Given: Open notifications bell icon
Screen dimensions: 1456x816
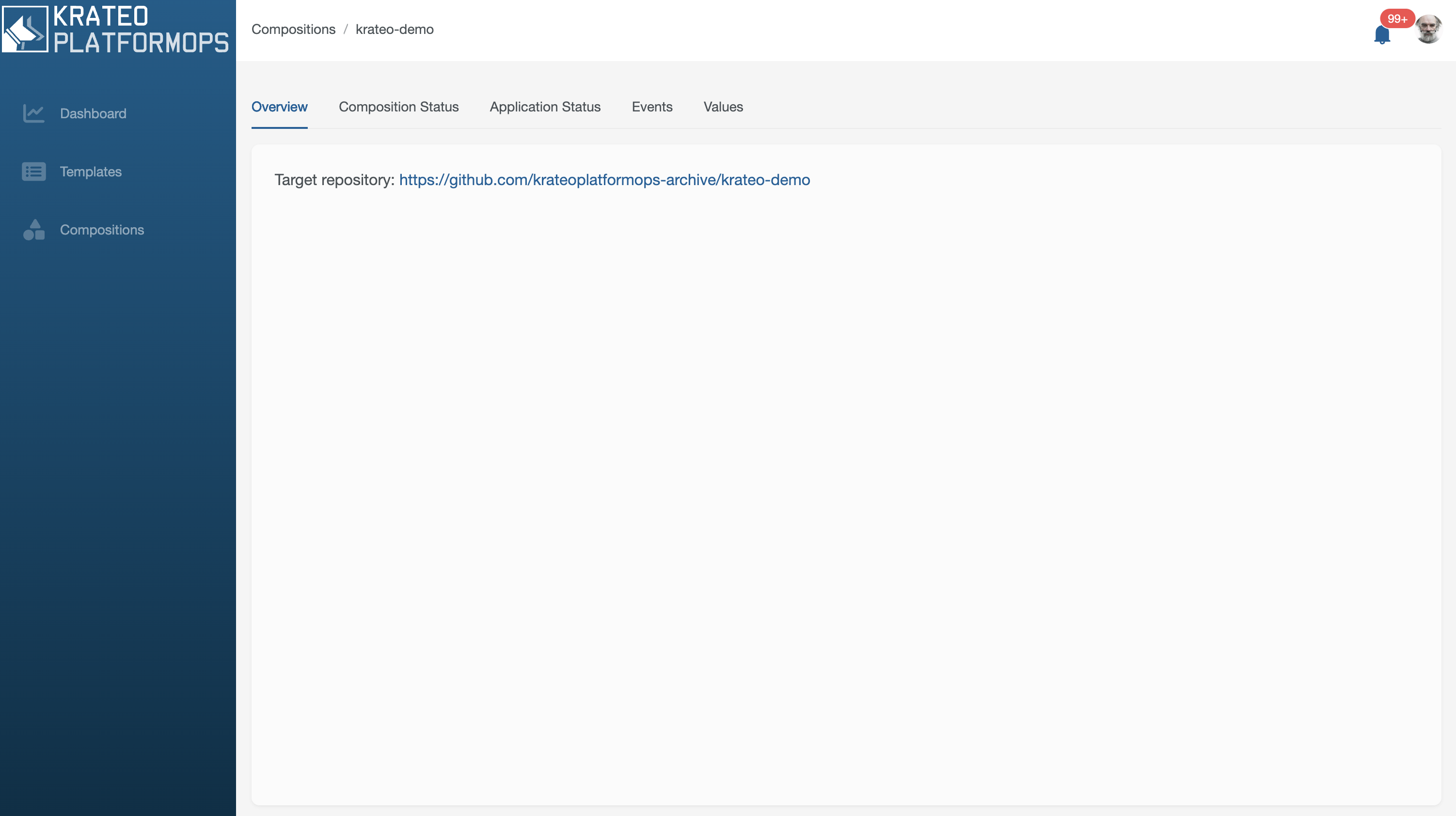Looking at the screenshot, I should [1382, 34].
